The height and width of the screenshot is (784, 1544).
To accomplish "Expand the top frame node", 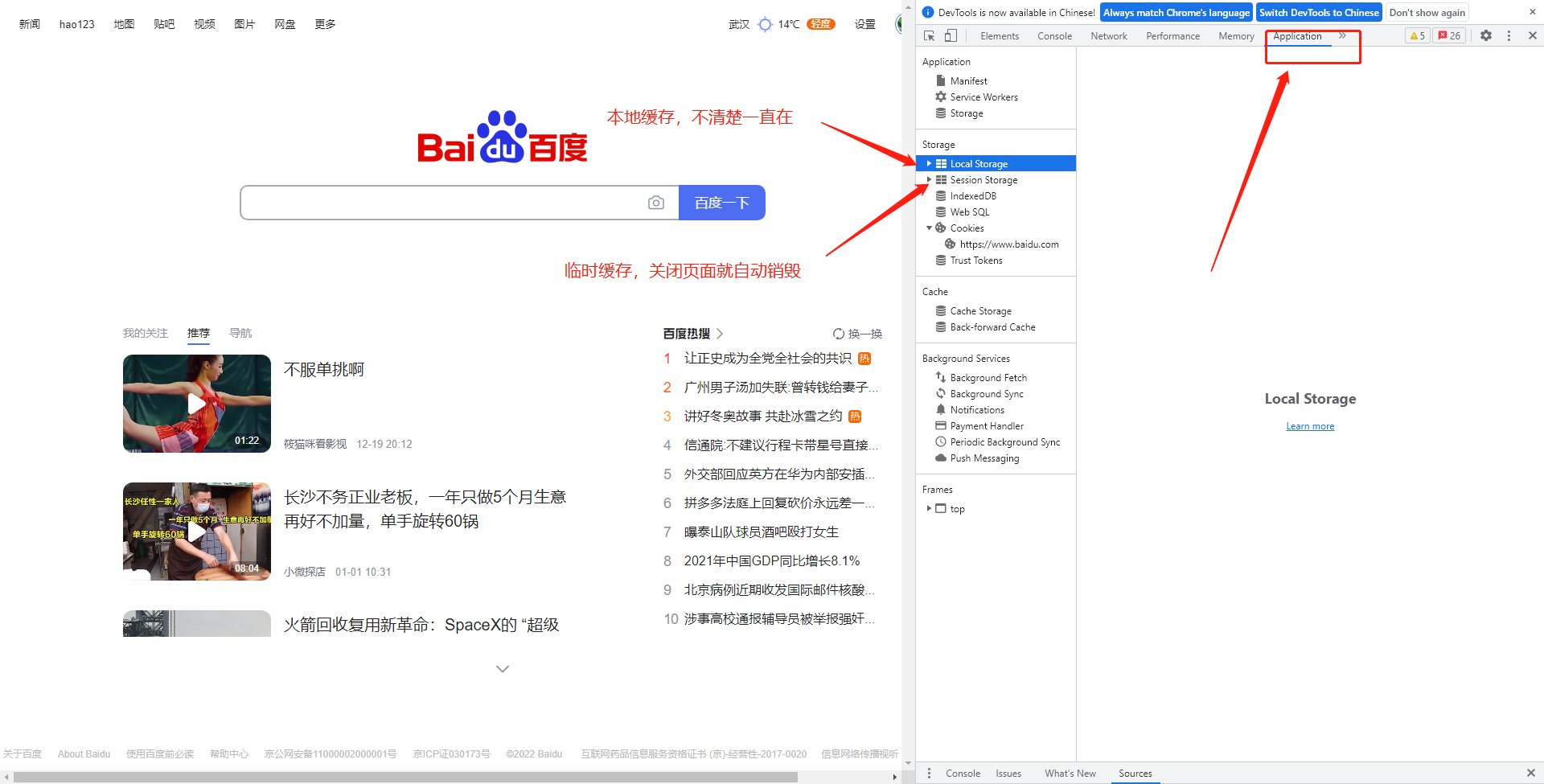I will click(929, 509).
